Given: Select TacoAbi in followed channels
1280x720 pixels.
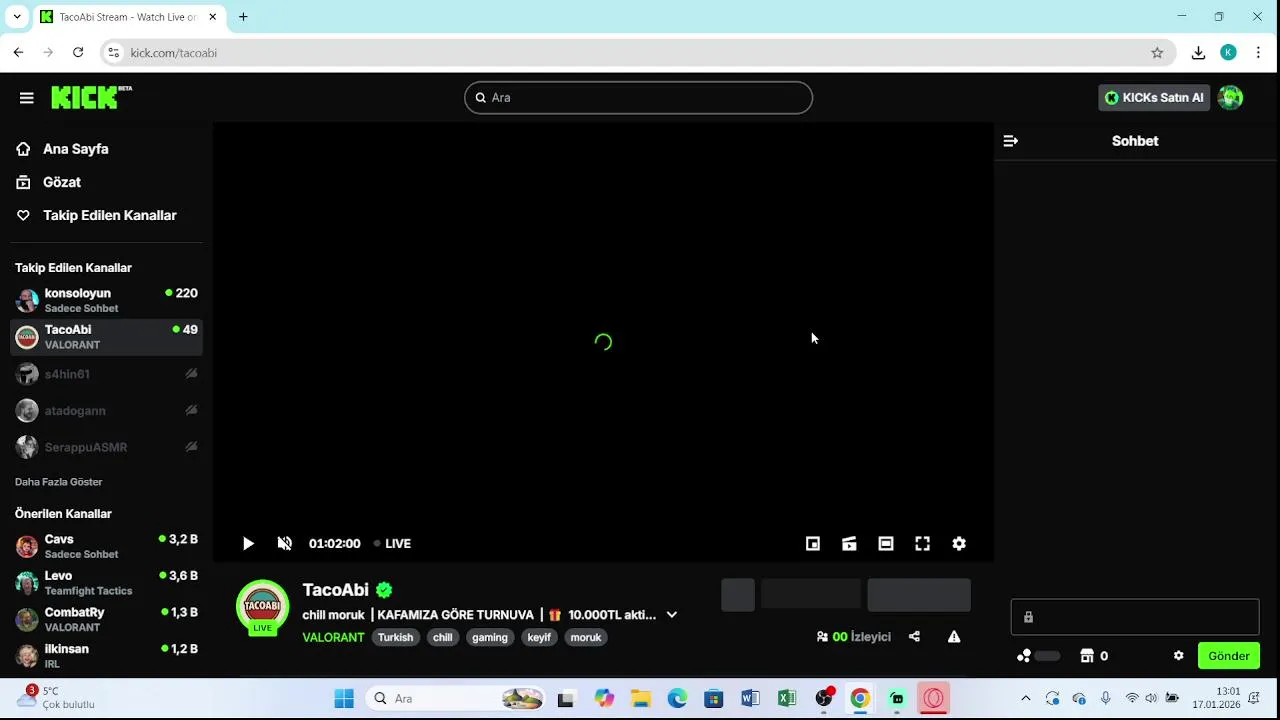Looking at the screenshot, I should click(106, 337).
